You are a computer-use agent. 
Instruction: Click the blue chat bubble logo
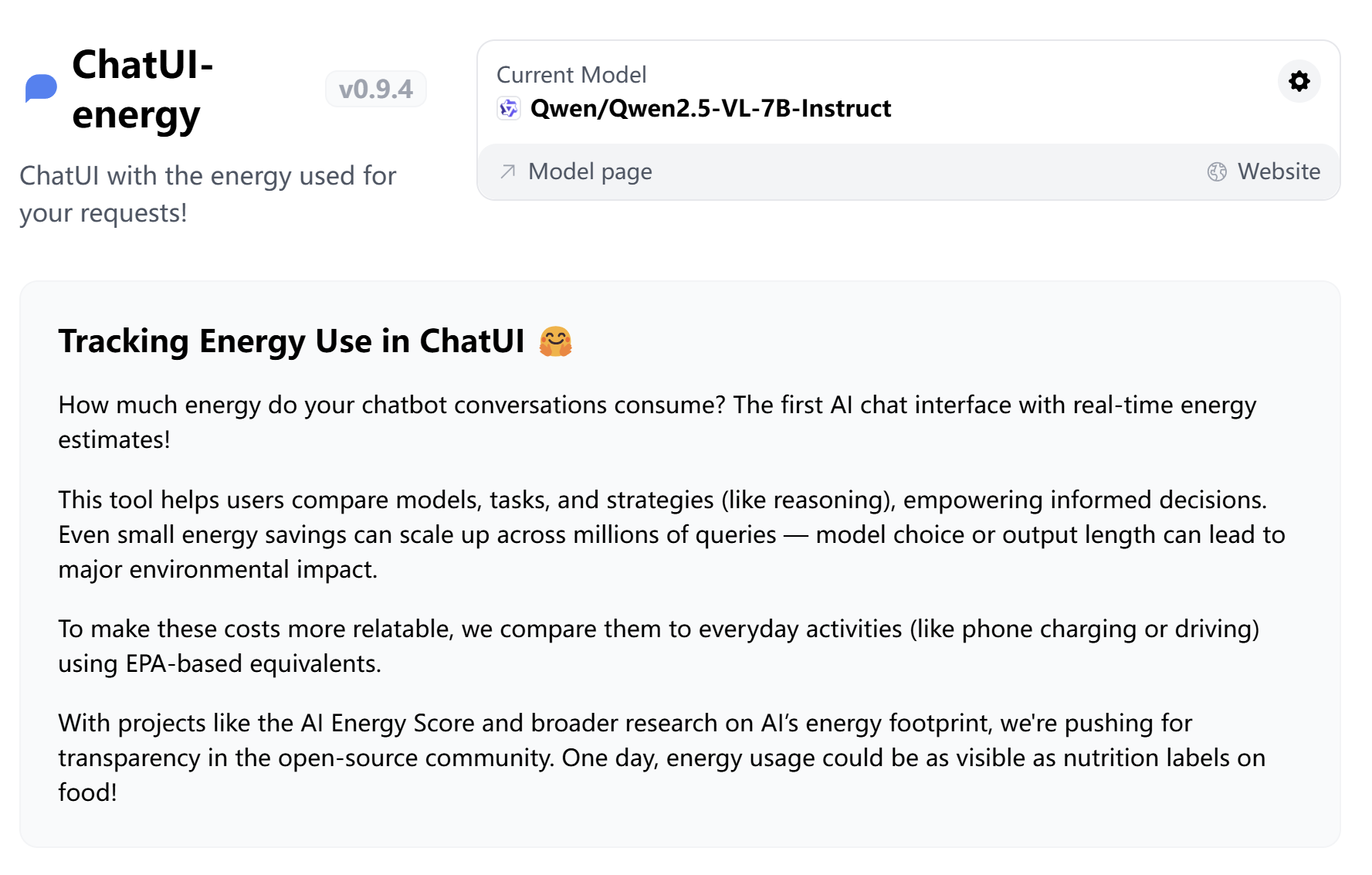pyautogui.click(x=41, y=88)
